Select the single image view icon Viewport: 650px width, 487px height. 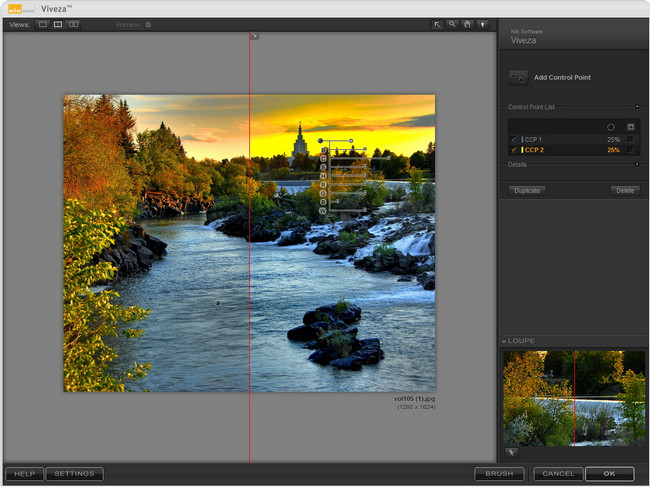[42, 24]
